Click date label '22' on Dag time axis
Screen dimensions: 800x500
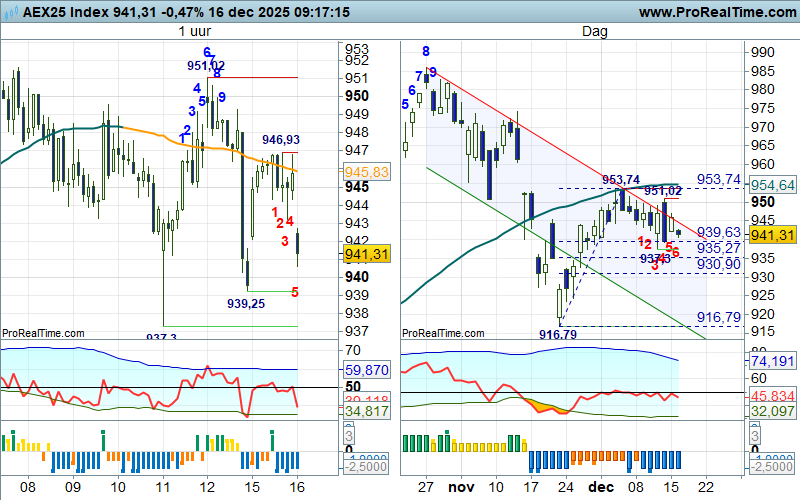(x=706, y=487)
